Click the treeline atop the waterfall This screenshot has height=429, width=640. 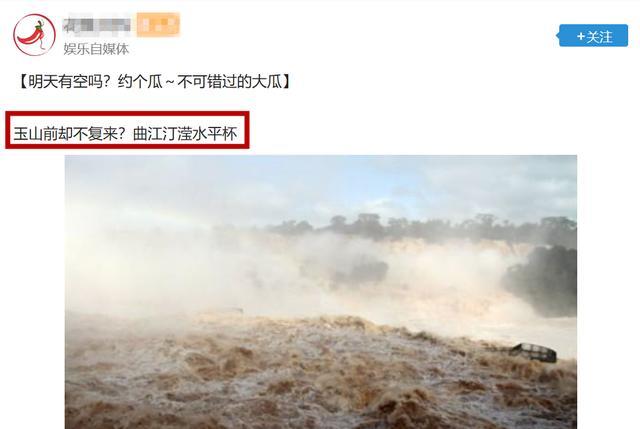(420, 228)
